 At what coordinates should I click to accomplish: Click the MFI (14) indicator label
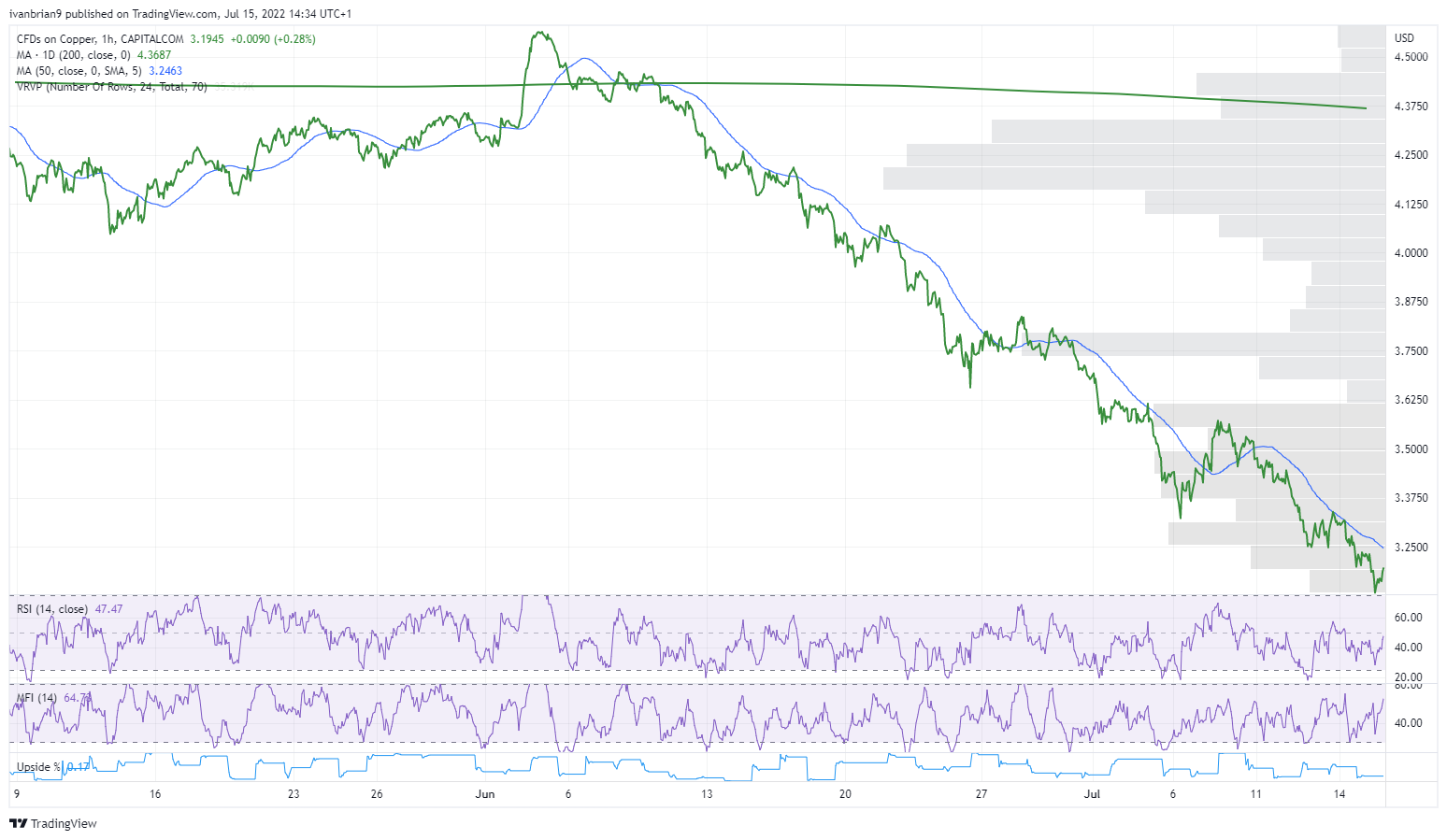(x=36, y=698)
